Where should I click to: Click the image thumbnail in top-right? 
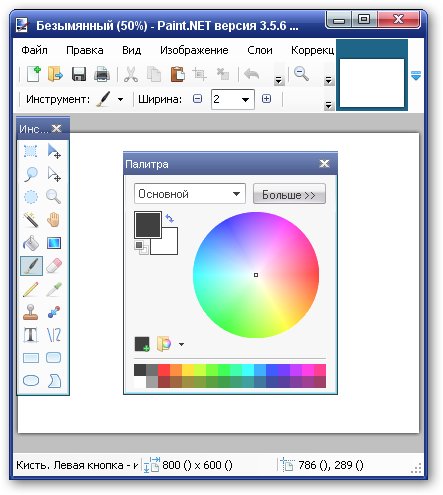coord(372,83)
